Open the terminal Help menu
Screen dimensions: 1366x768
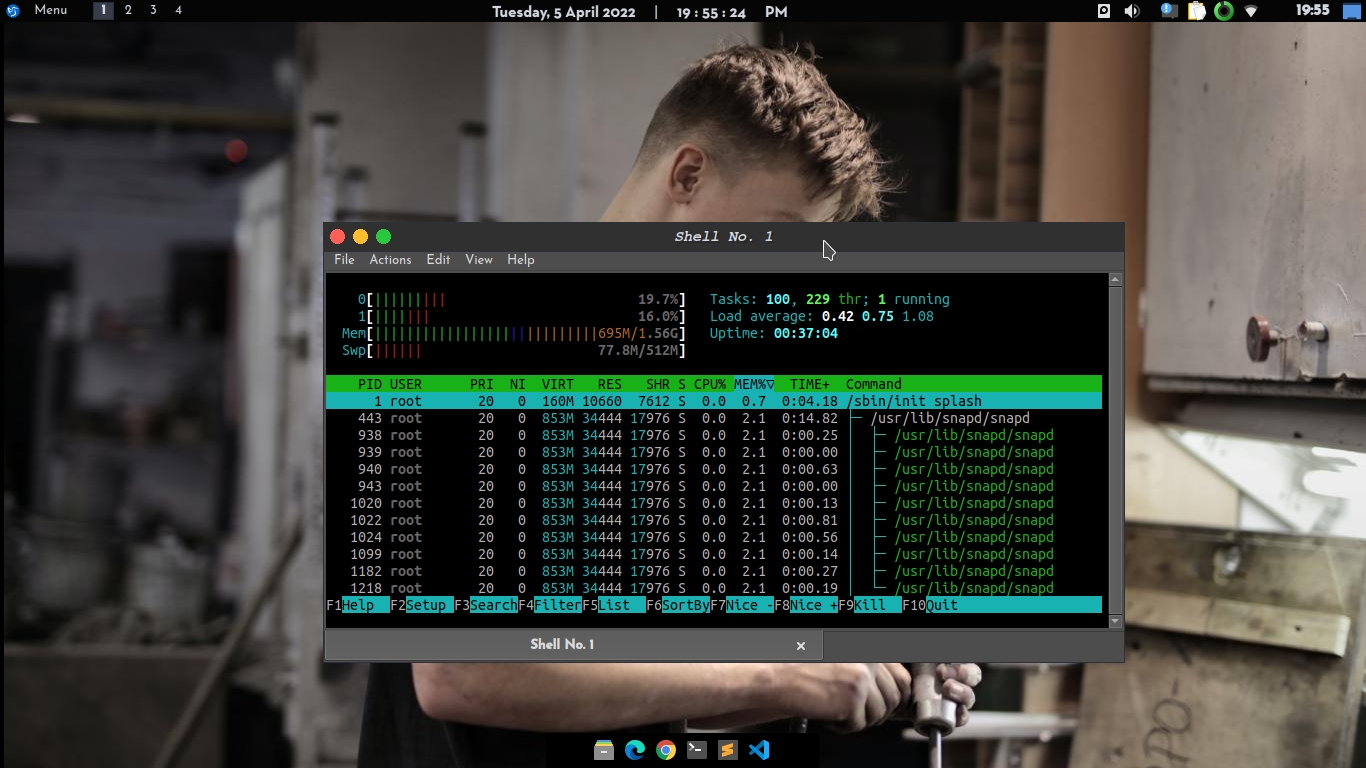click(521, 259)
